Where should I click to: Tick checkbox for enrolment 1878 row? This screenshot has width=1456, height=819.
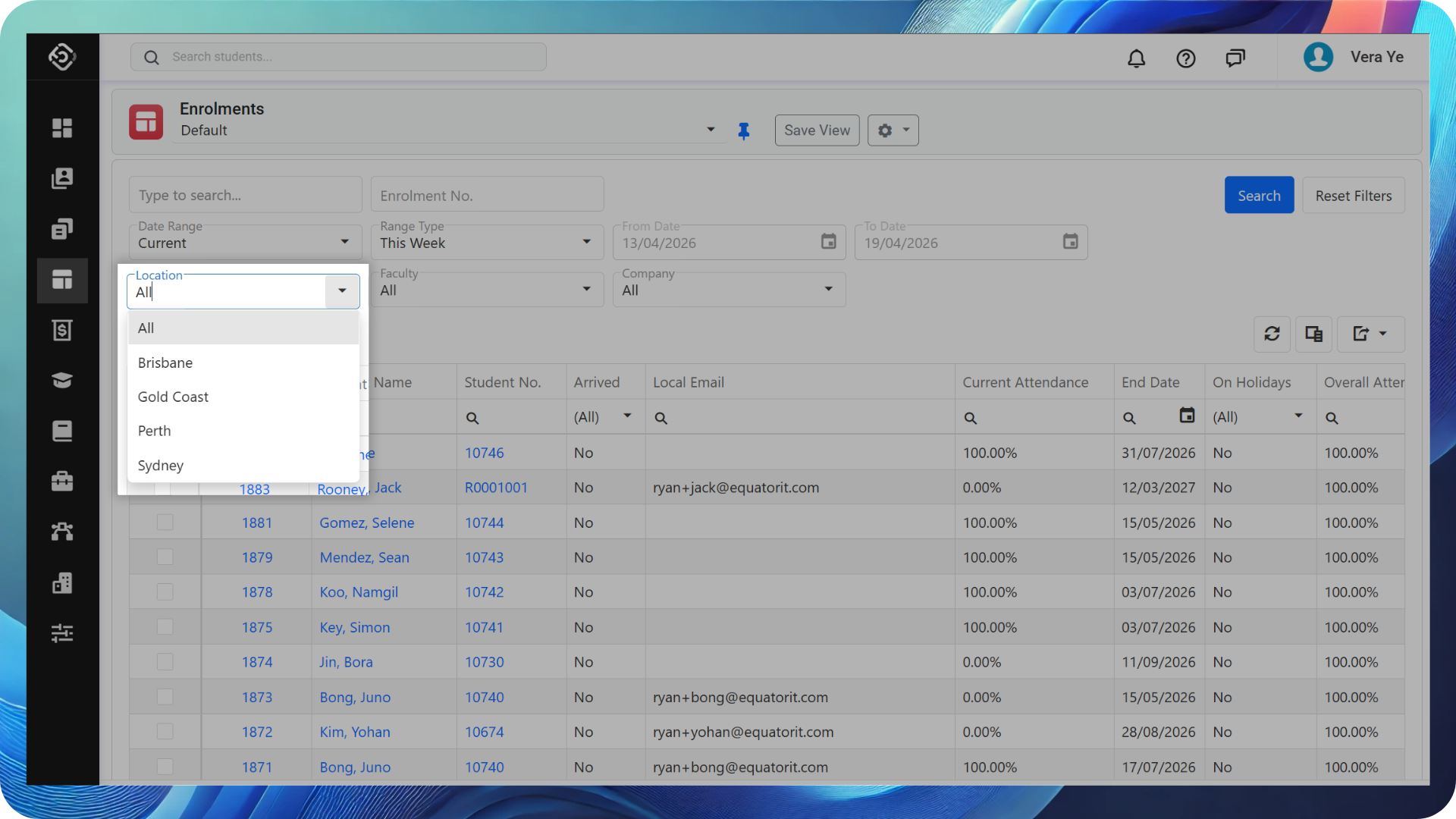coord(165,592)
